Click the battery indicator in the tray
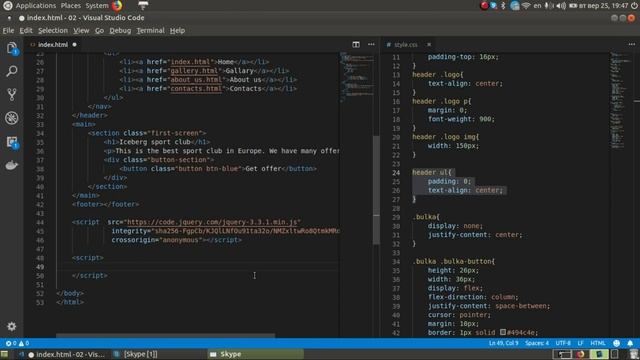The width and height of the screenshot is (640, 360). pos(573,6)
